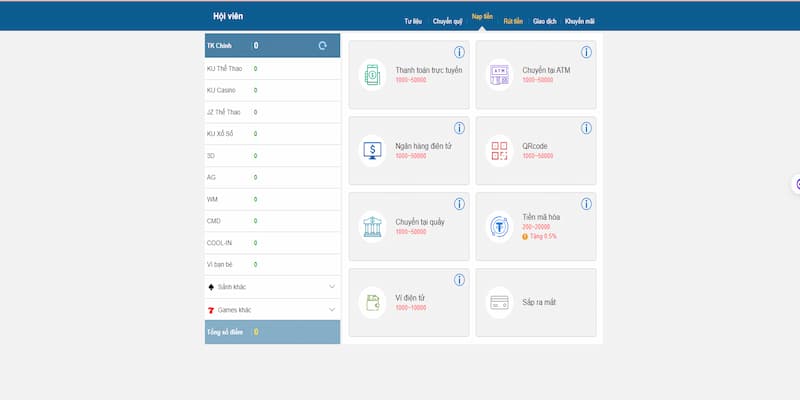Open the Ví điện tử wallet icon
Screen dimensions: 800x400
point(373,301)
